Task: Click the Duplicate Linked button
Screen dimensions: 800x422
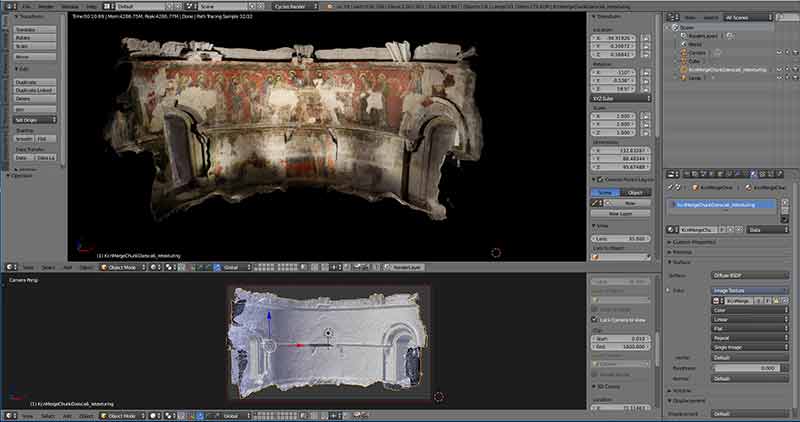Action: tap(35, 90)
